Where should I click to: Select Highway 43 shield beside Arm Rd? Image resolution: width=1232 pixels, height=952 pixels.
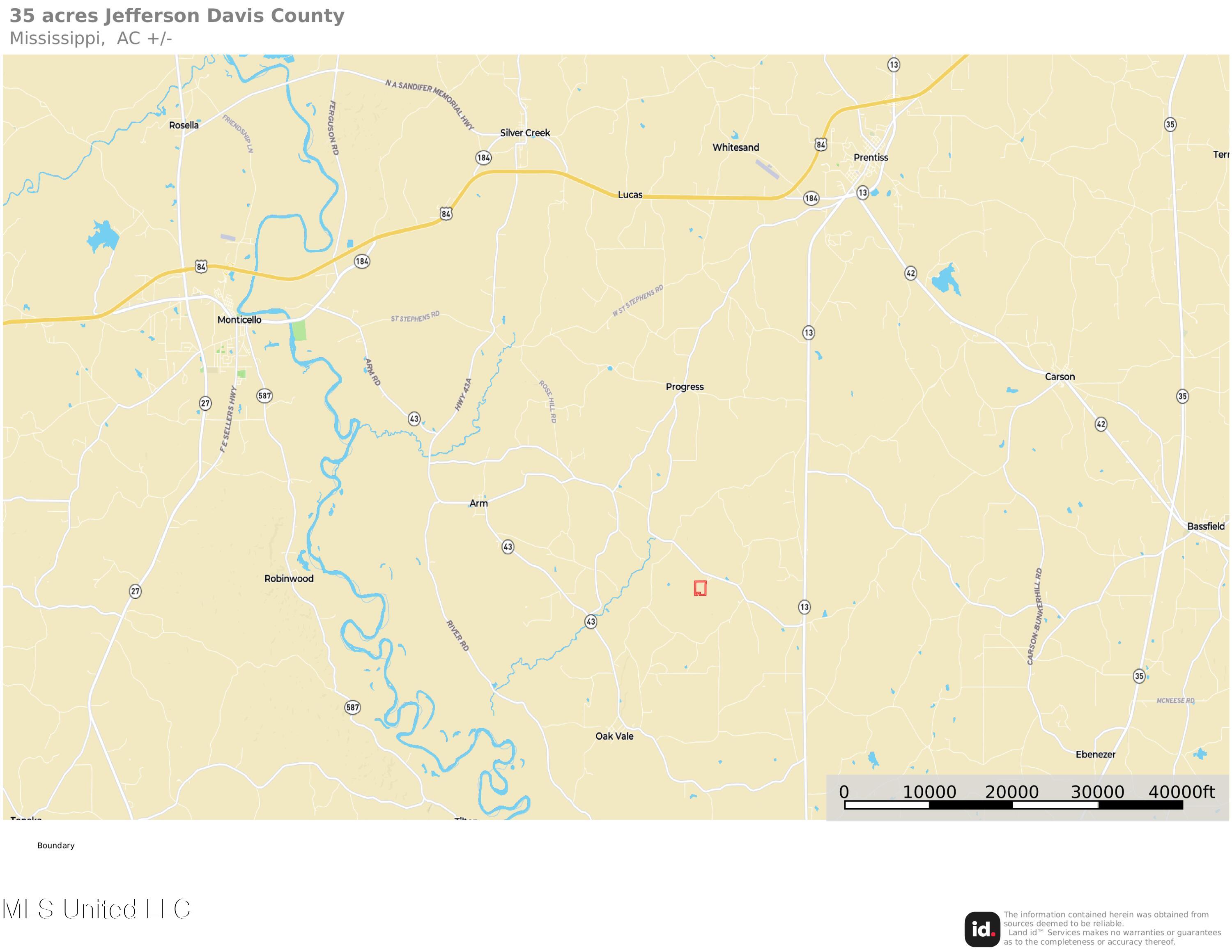[x=414, y=419]
